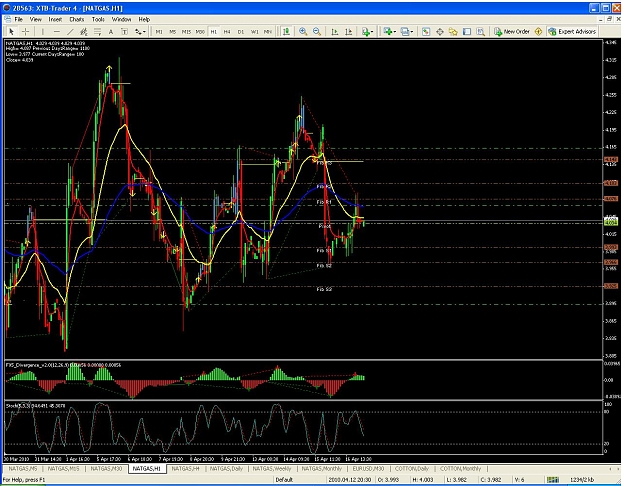The height and width of the screenshot is (486, 625).
Task: Open the View menu
Action: [35, 19]
